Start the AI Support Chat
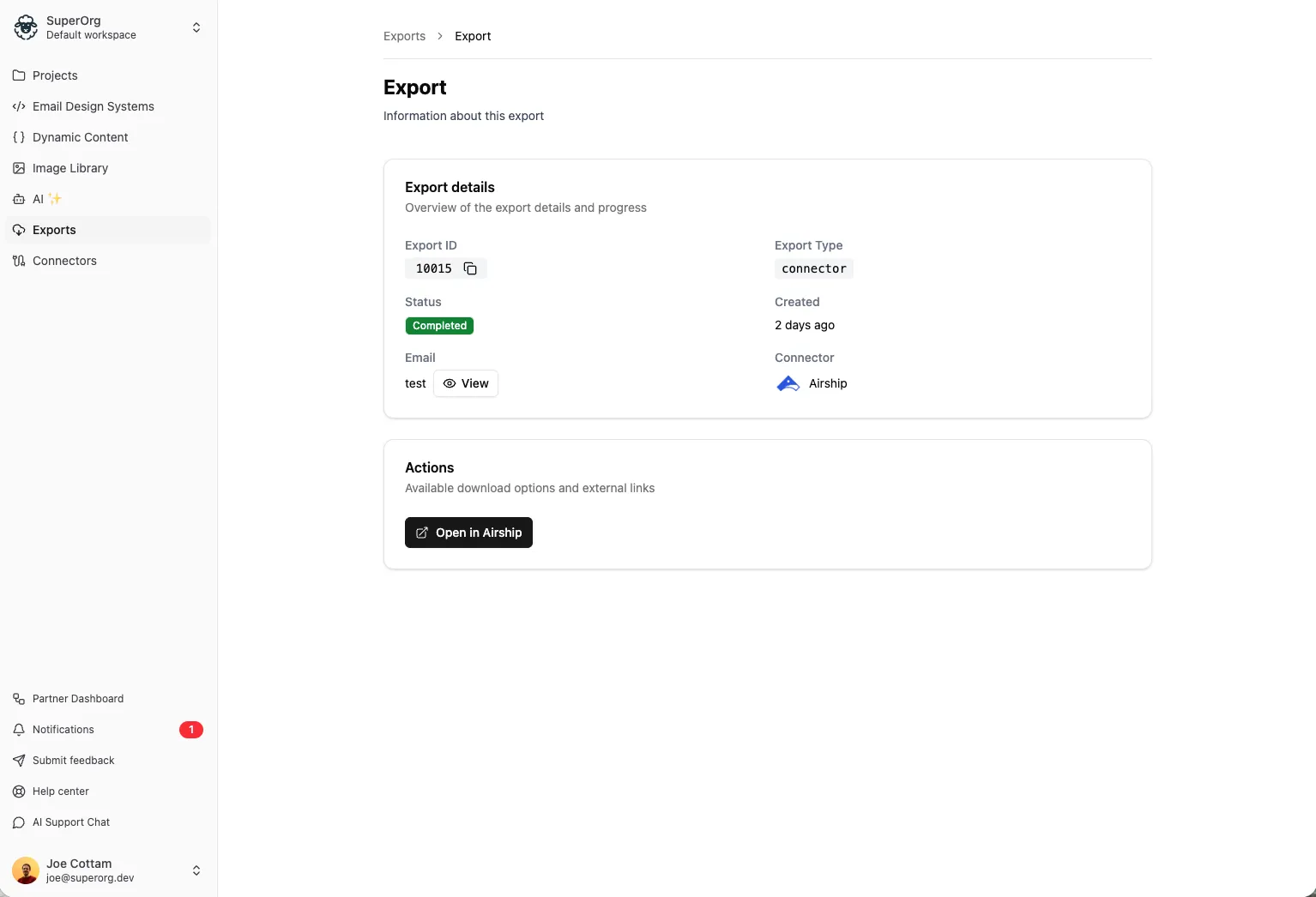The image size is (1316, 897). [70, 822]
